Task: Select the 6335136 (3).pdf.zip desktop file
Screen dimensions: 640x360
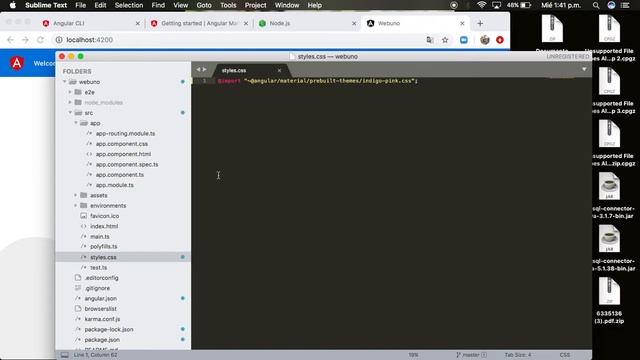Action: tap(609, 300)
